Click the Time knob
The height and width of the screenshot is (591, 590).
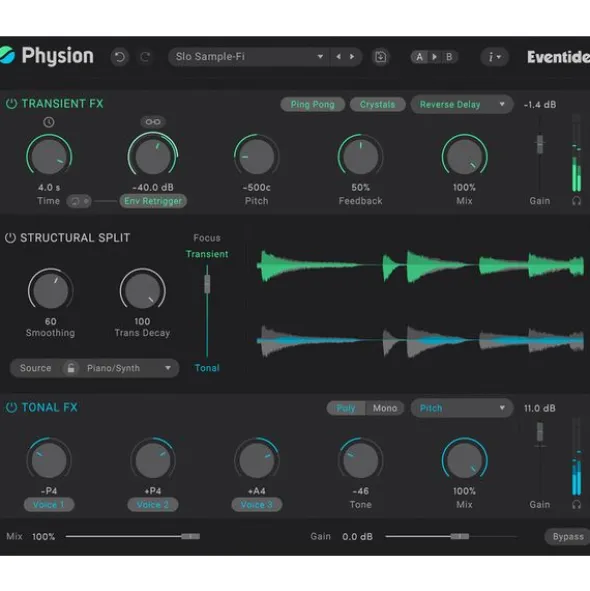49,156
